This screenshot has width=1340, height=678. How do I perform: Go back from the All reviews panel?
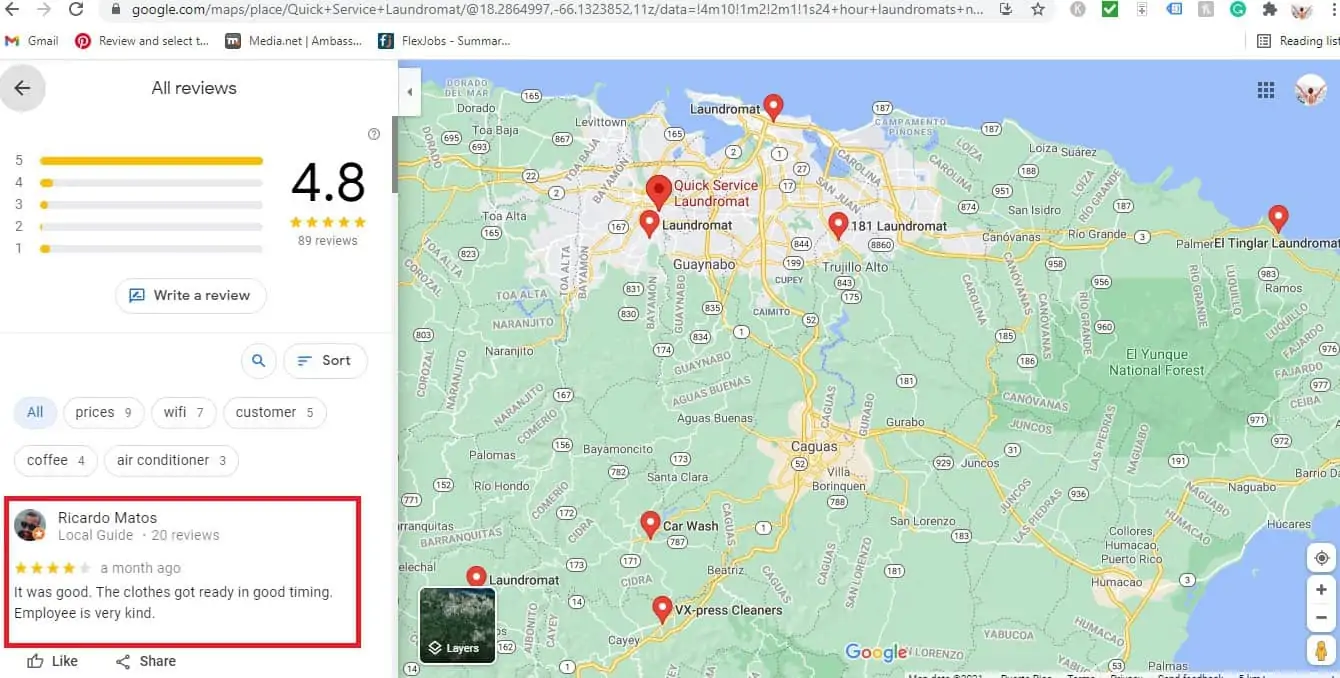point(22,88)
